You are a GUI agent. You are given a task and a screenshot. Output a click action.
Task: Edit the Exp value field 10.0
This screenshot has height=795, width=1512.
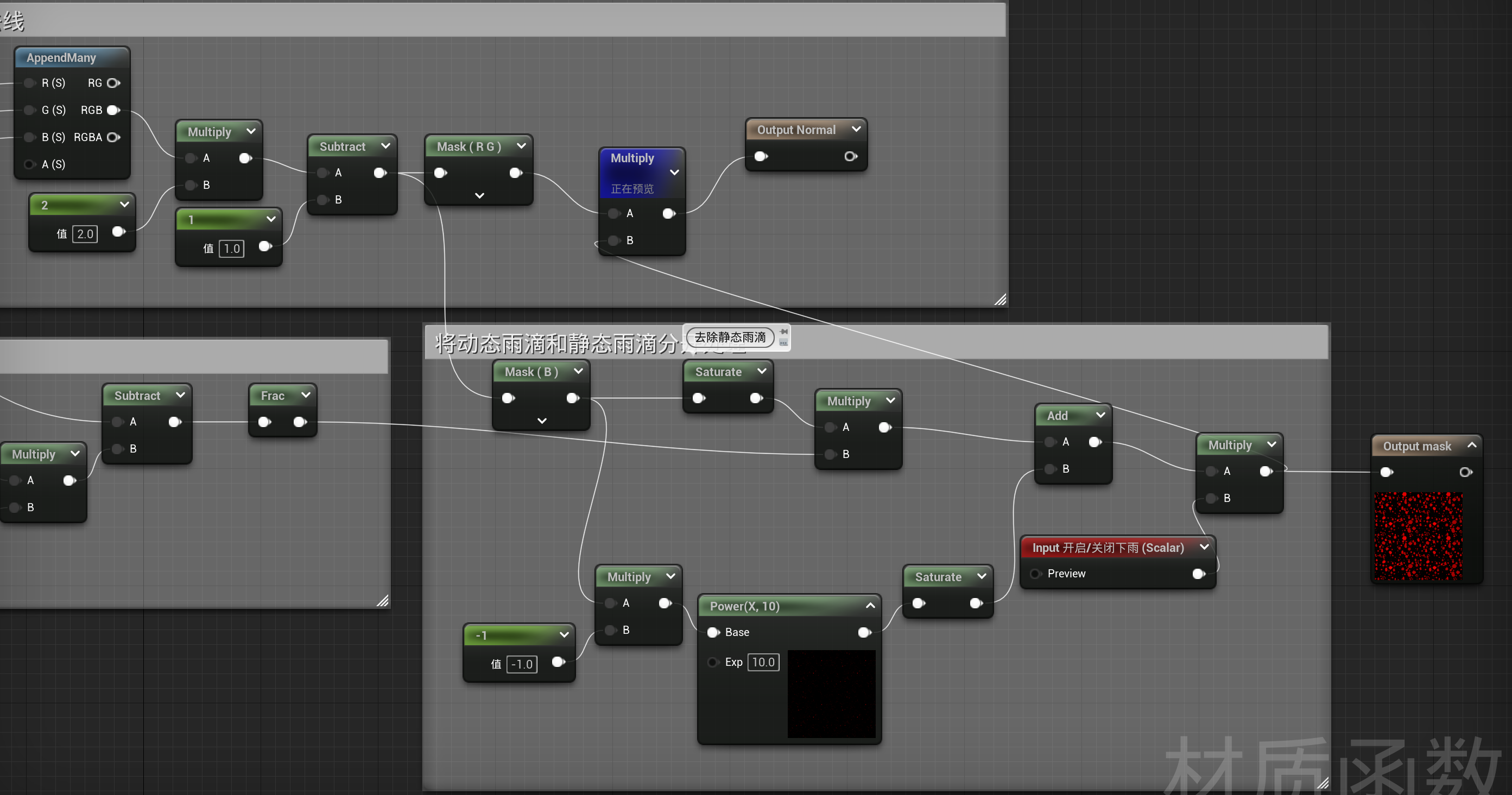763,662
